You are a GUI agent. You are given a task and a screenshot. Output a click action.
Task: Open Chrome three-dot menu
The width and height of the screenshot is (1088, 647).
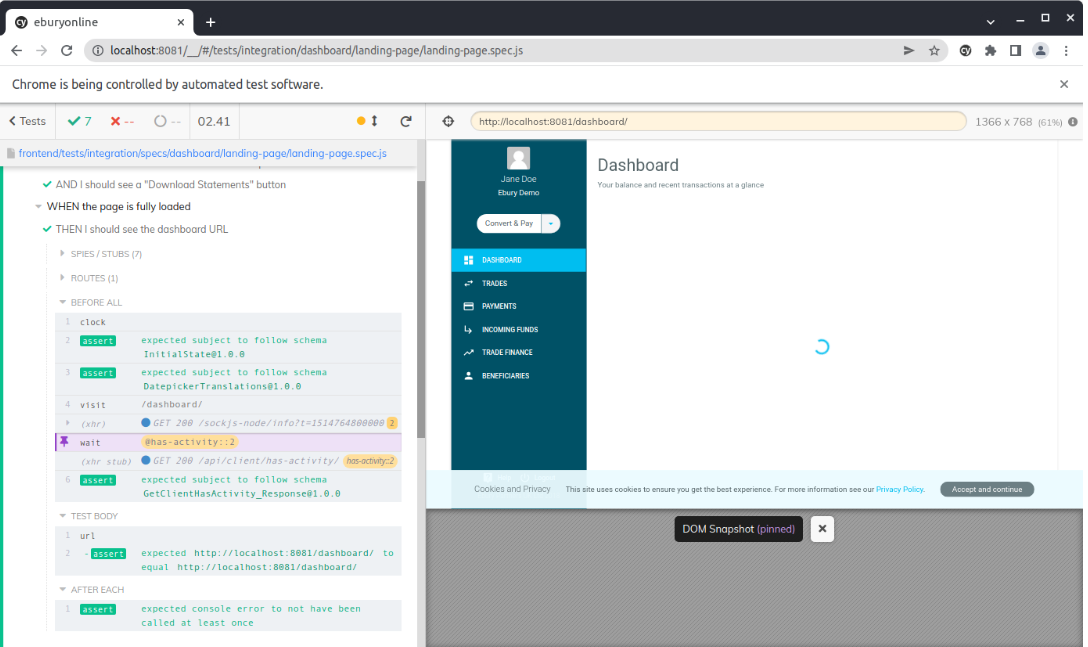pos(1066,51)
